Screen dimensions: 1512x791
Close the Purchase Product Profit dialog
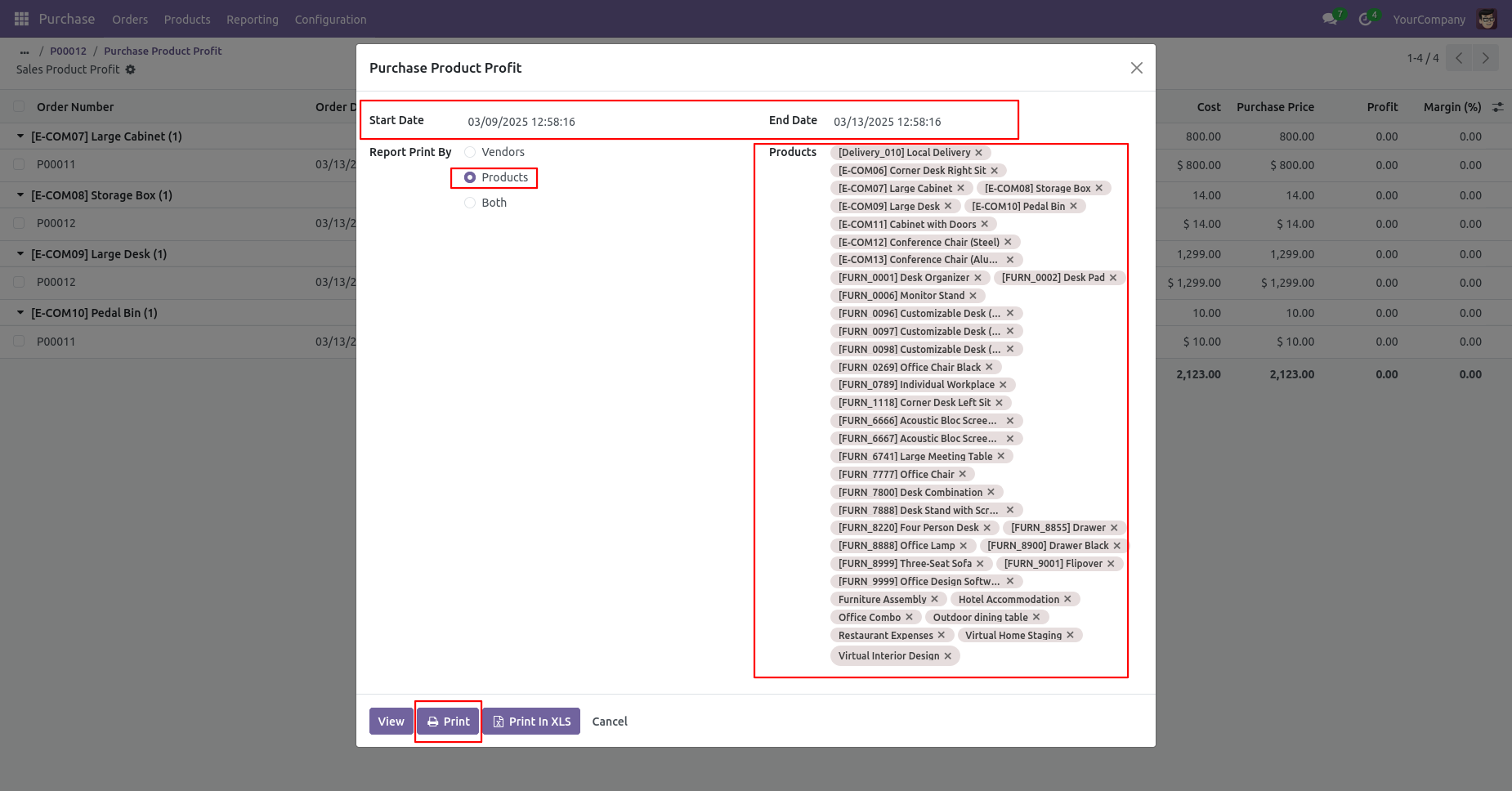pos(1136,68)
